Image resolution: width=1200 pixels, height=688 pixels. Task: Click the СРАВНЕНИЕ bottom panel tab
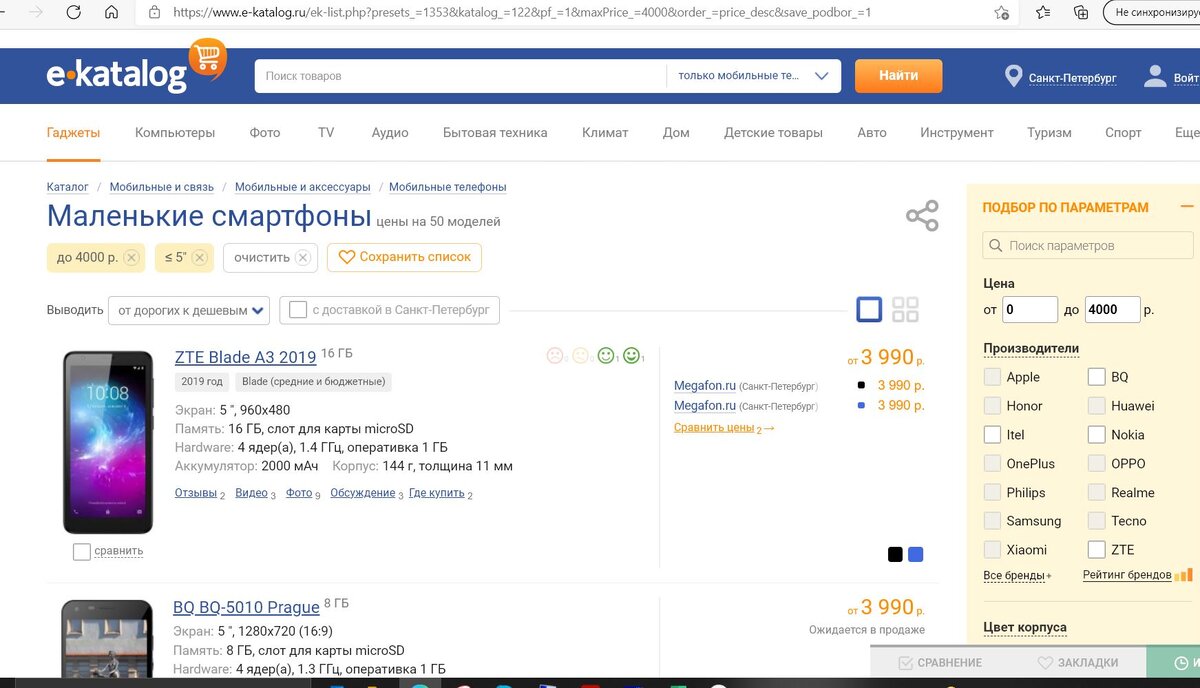pyautogui.click(x=940, y=662)
